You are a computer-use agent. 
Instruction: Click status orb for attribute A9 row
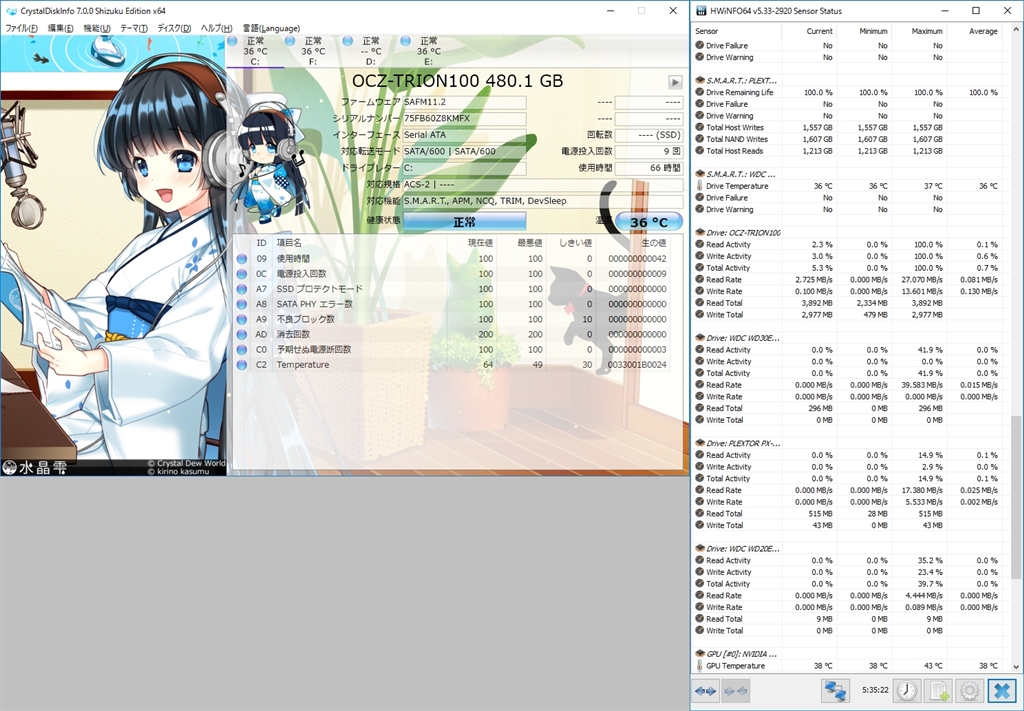pyautogui.click(x=242, y=319)
